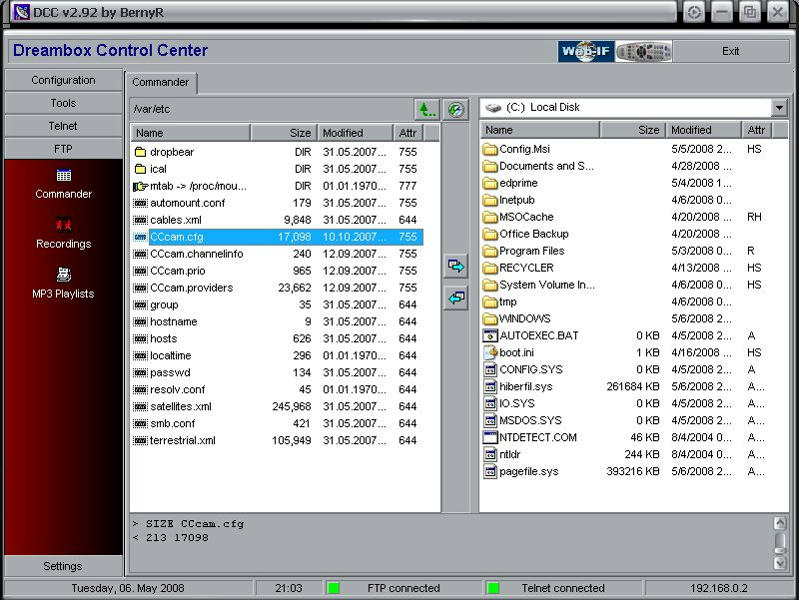Open the Recordings section icon
Image resolution: width=799 pixels, height=600 pixels.
click(63, 226)
